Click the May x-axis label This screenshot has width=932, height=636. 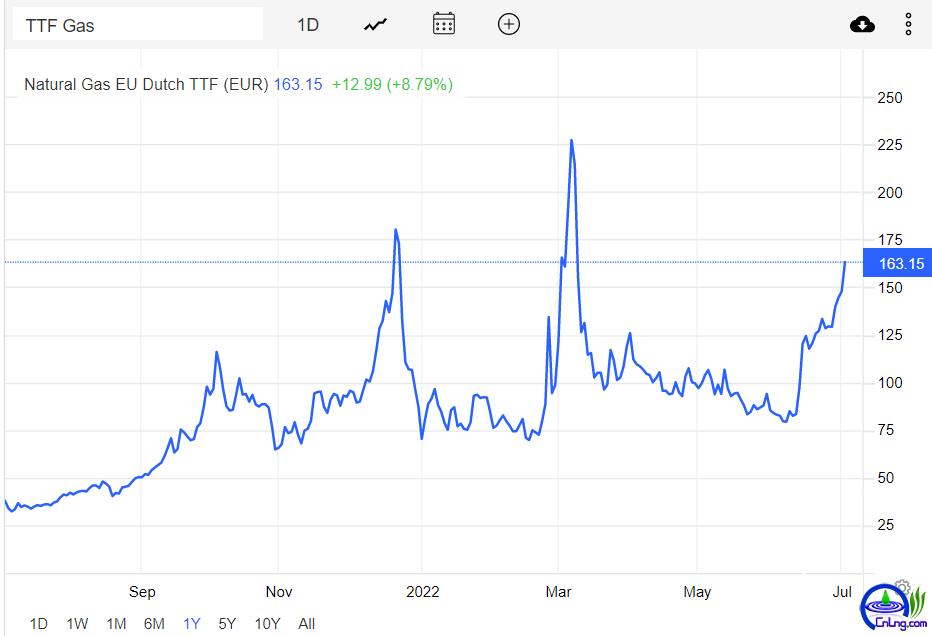(x=697, y=591)
